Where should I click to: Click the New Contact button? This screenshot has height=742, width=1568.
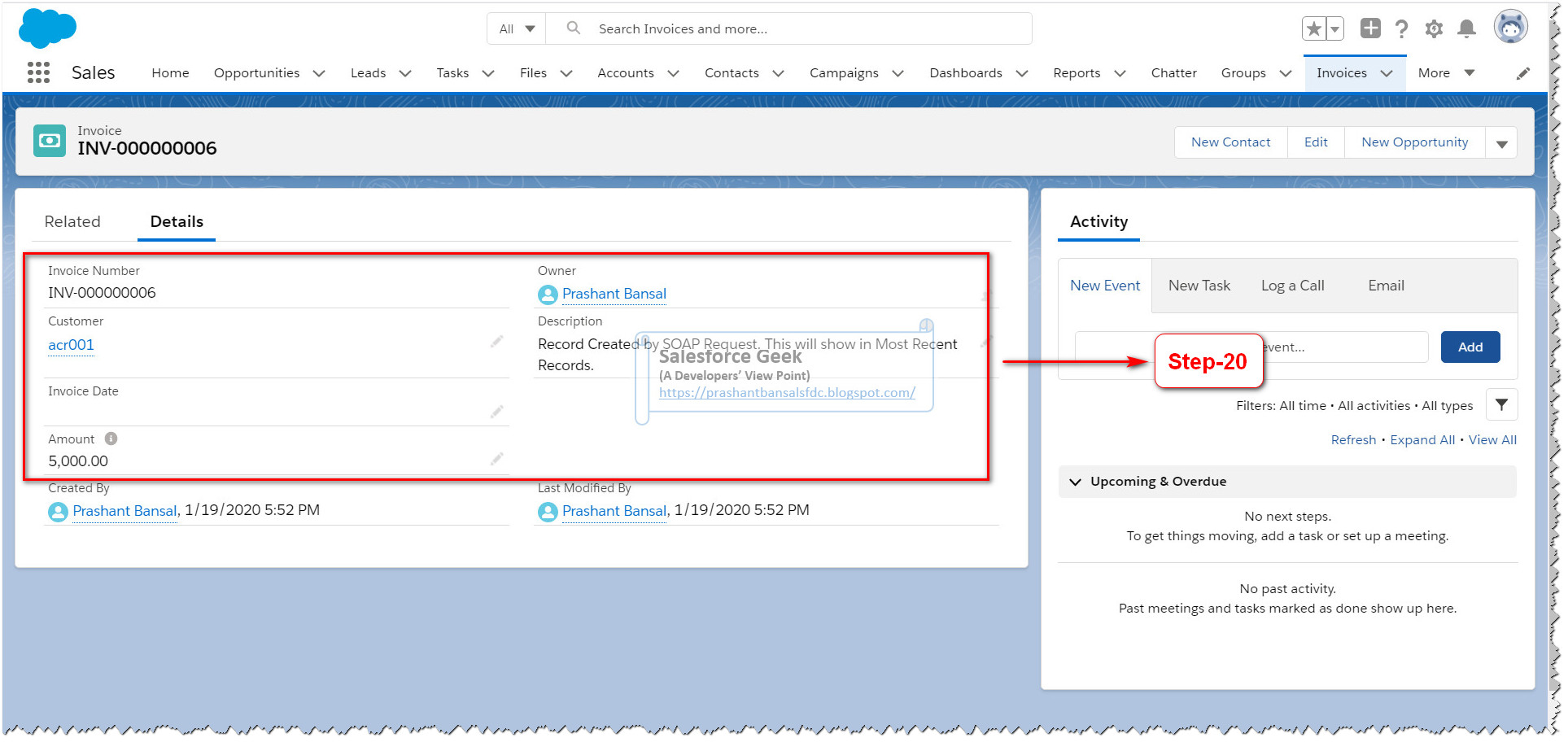point(1230,142)
